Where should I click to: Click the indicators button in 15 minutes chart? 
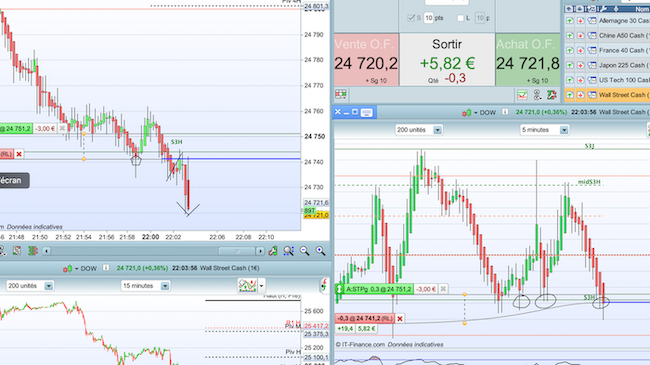click(x=247, y=285)
